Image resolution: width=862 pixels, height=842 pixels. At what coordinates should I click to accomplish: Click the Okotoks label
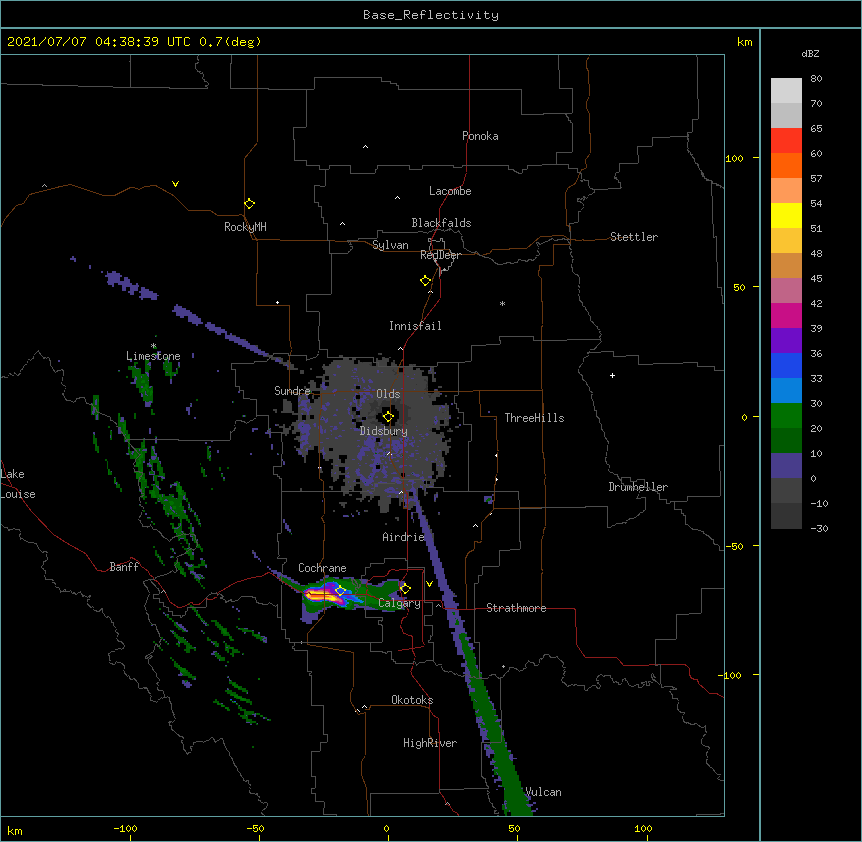pyautogui.click(x=412, y=700)
